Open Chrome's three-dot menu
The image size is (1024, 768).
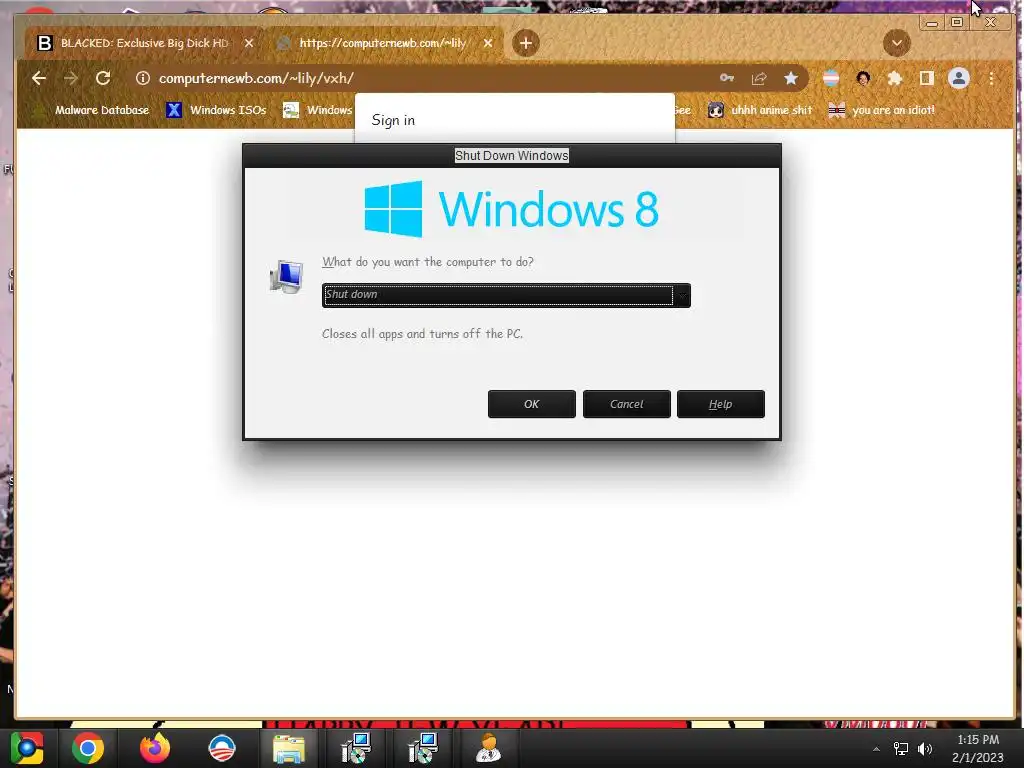(991, 78)
